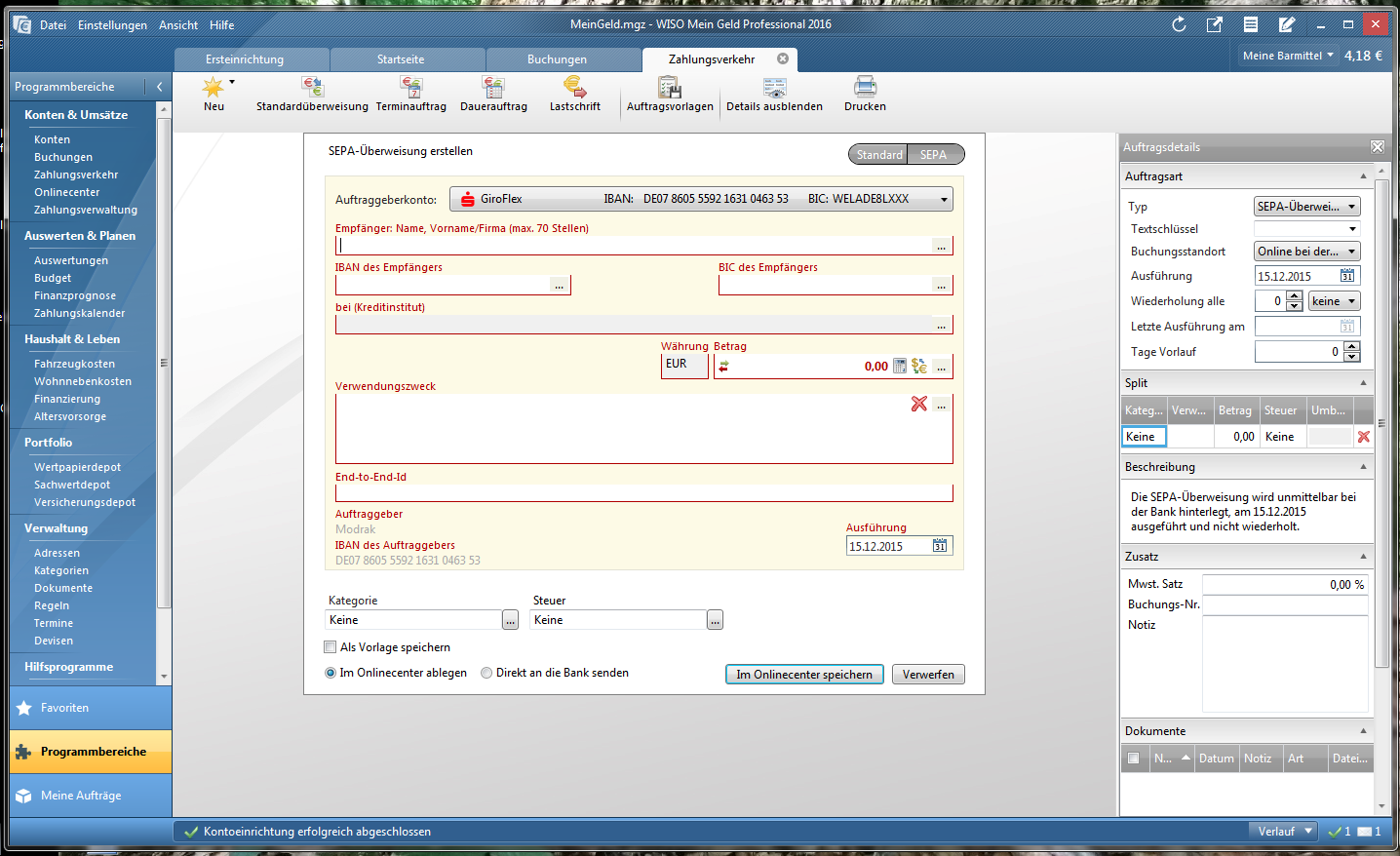Click the refresh icon in title bar
1400x856 pixels.
[1179, 24]
